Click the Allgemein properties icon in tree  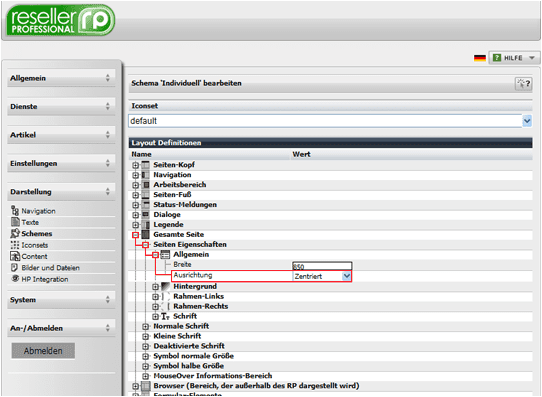click(166, 255)
